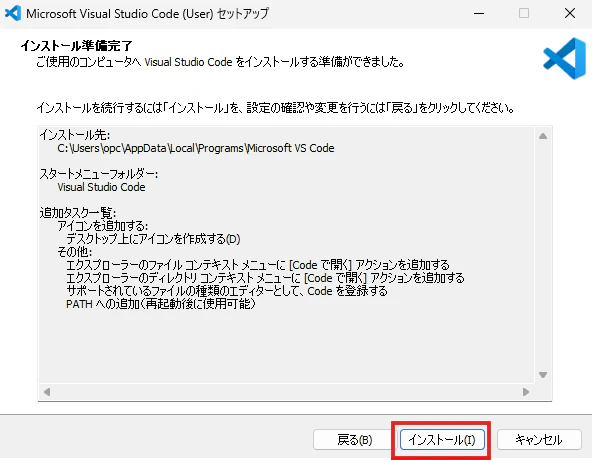
Task: Go back with 戻る(B) button
Action: click(355, 440)
